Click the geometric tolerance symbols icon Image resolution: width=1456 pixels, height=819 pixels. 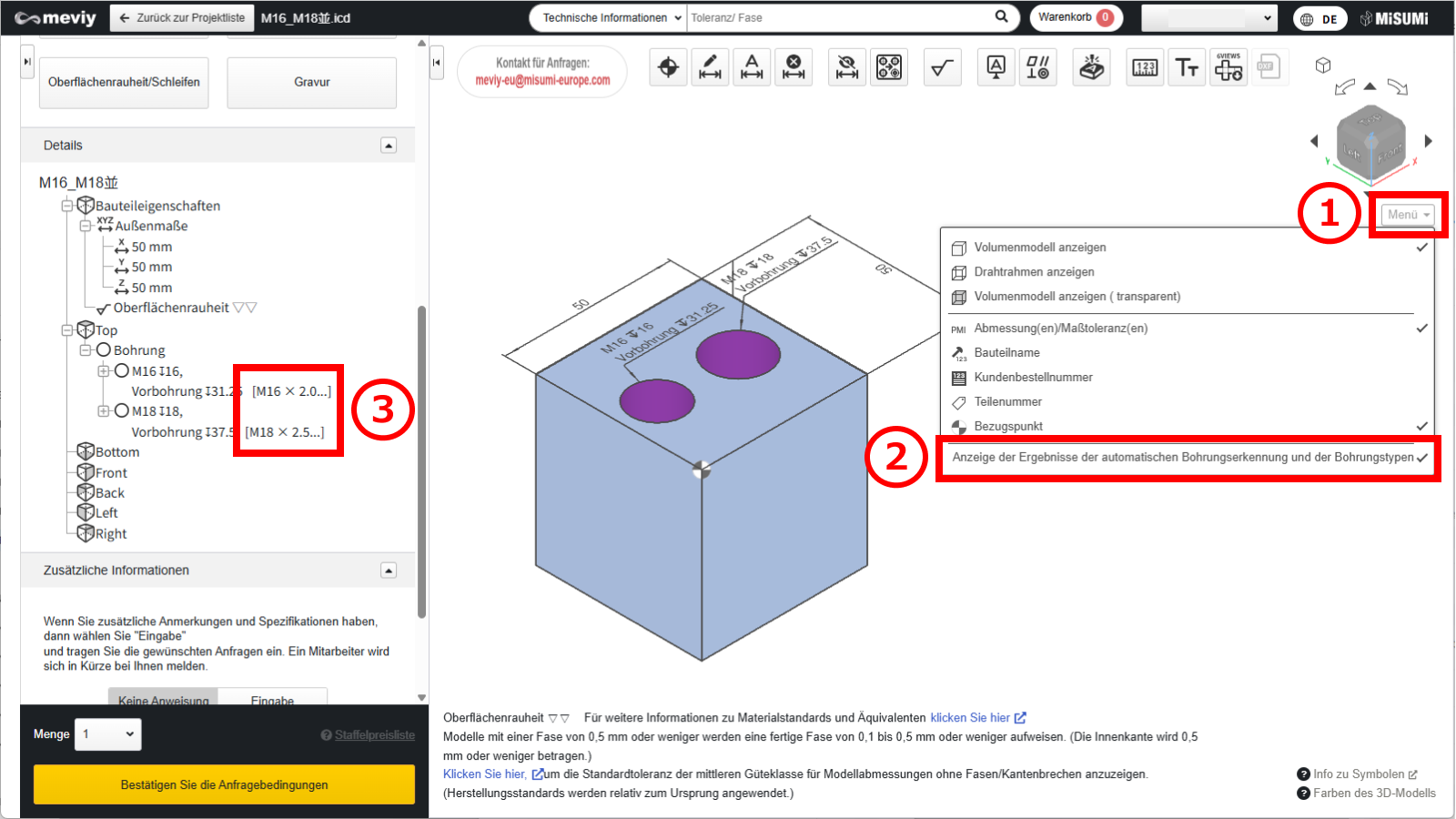point(1038,67)
